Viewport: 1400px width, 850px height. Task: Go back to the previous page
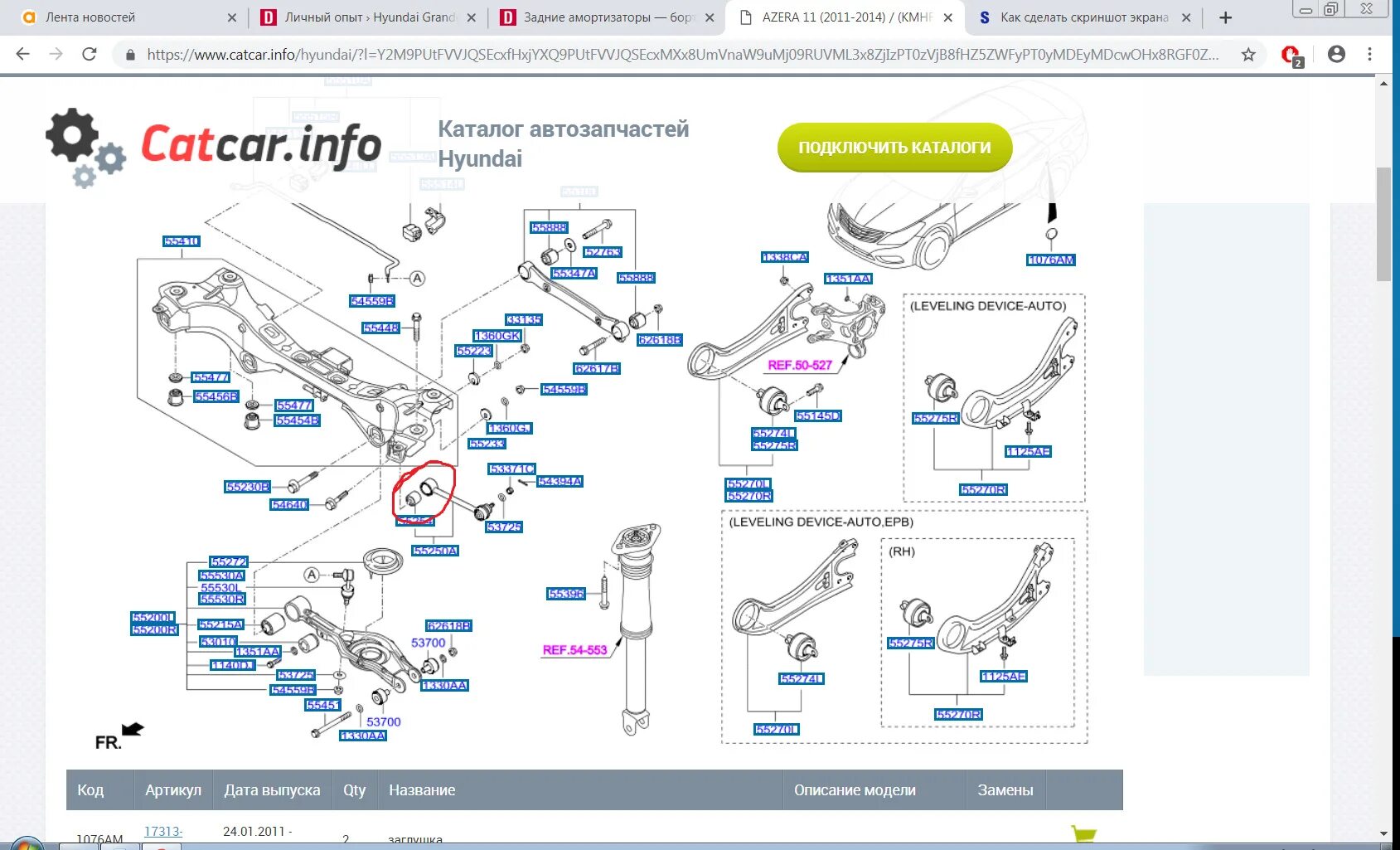22,54
